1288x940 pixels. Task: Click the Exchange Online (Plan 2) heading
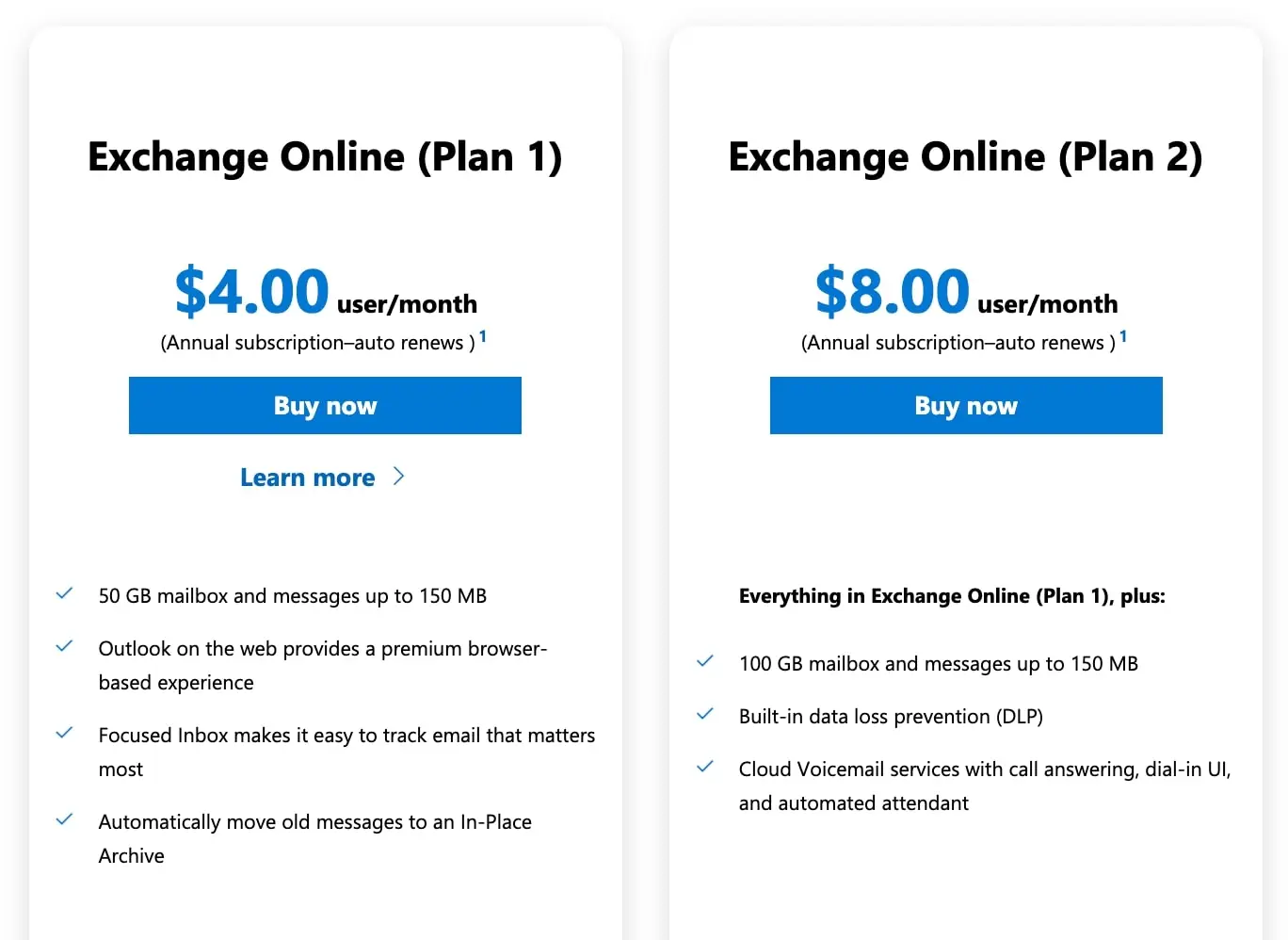point(966,157)
